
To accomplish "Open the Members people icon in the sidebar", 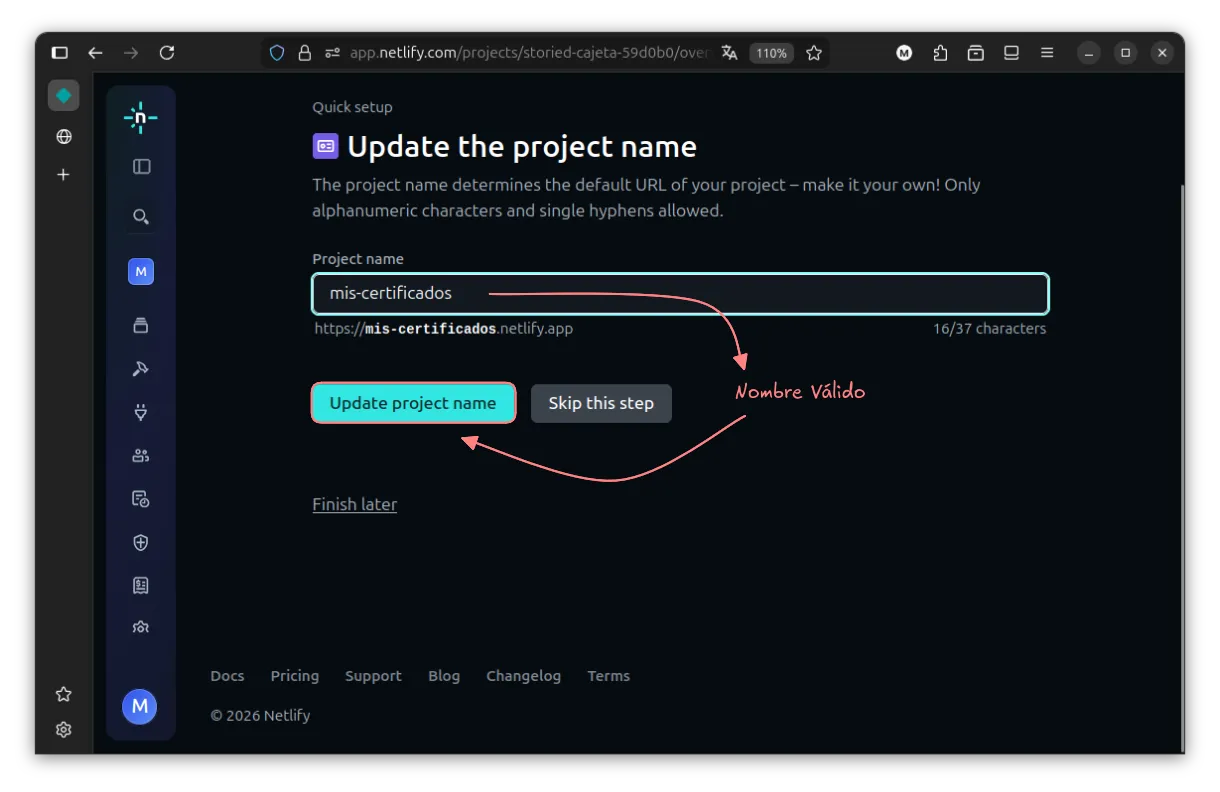I will 141,456.
